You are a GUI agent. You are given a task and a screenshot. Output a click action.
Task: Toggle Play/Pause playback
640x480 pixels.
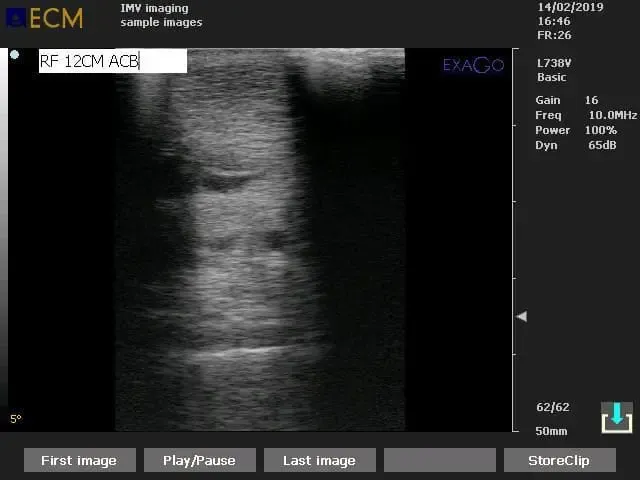pos(200,460)
